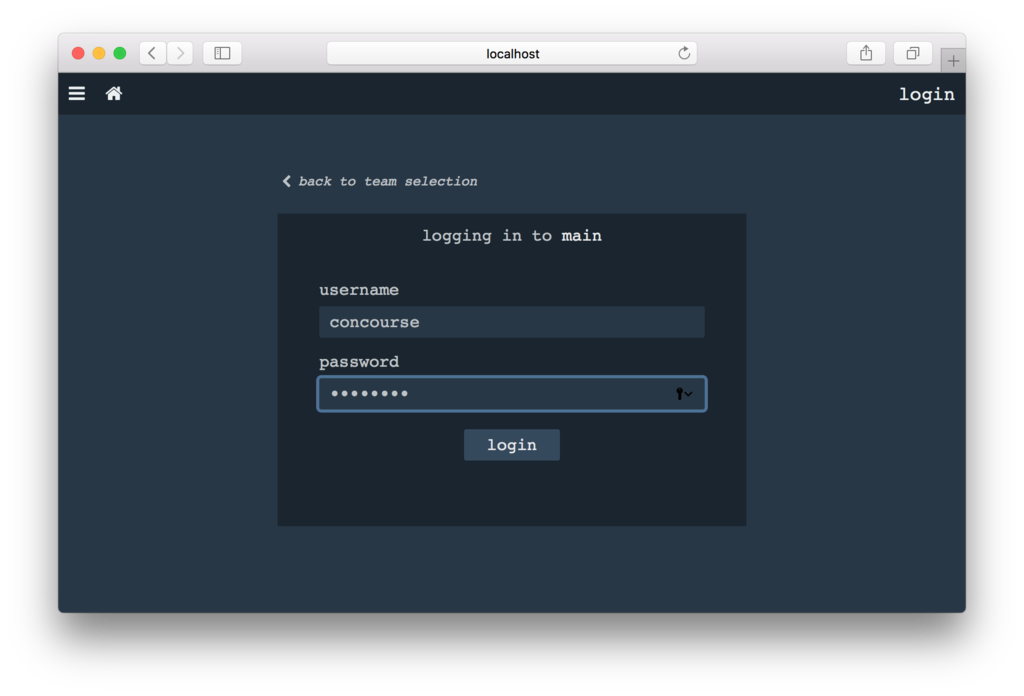The image size is (1024, 696).
Task: Return via back to team selection link
Action: [x=380, y=181]
